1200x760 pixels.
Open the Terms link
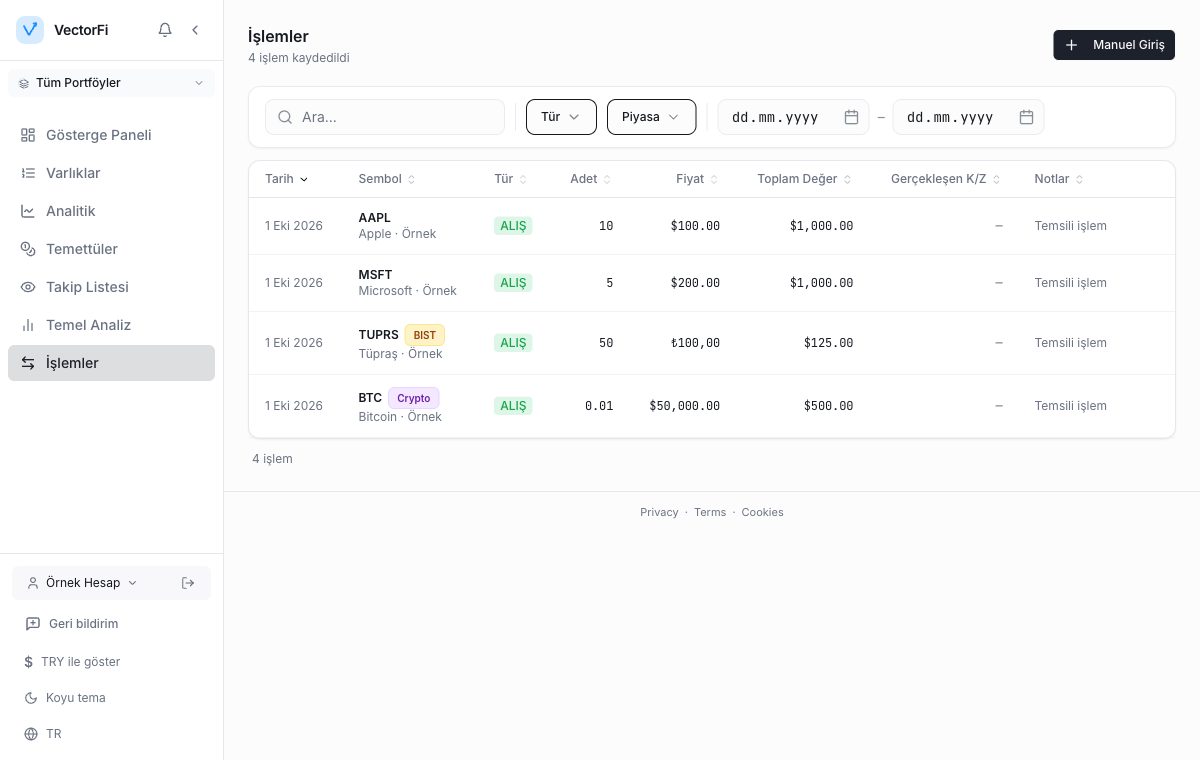pos(710,512)
